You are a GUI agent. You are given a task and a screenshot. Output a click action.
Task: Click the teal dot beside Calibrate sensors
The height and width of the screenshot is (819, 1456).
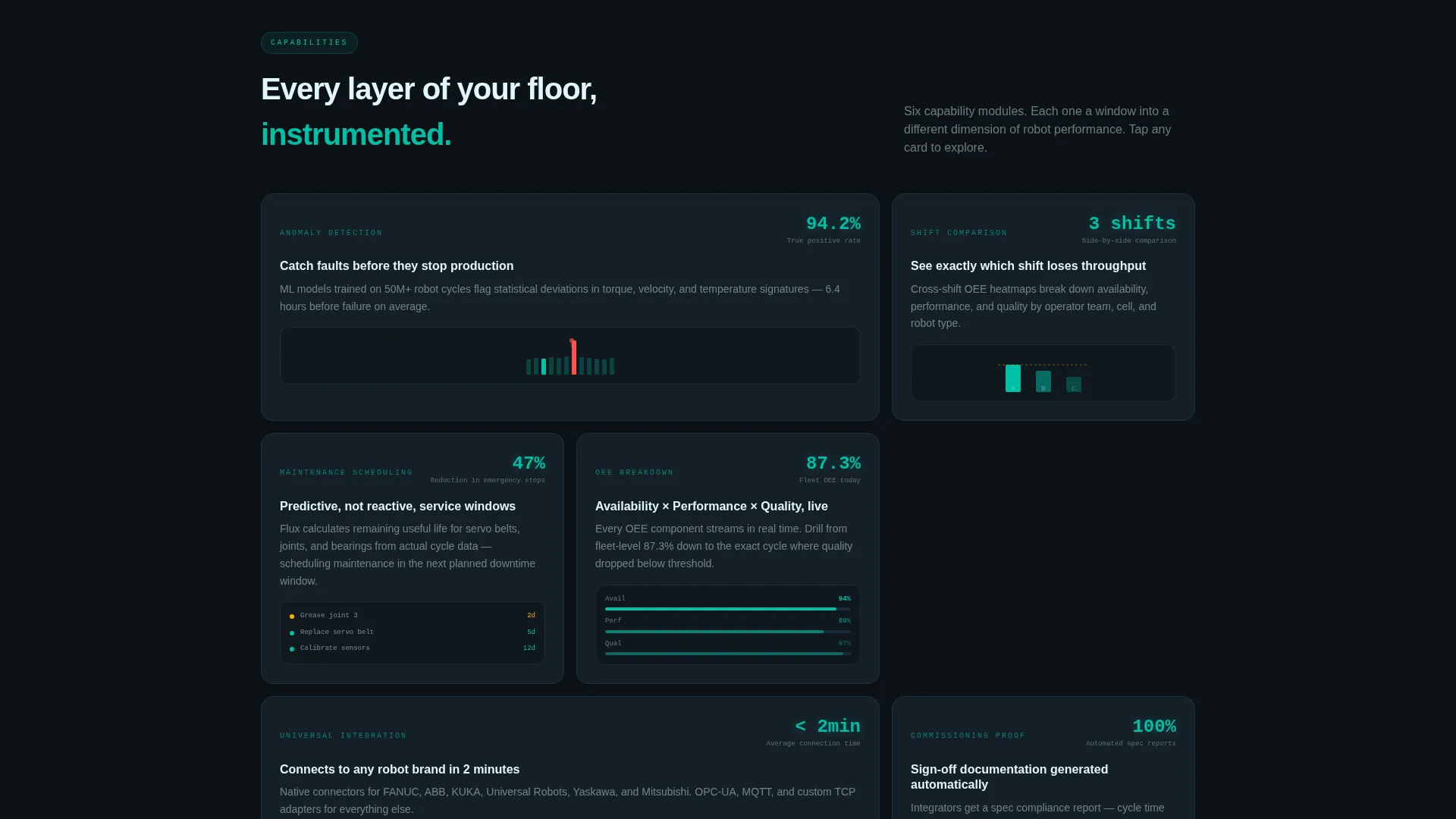(x=292, y=648)
